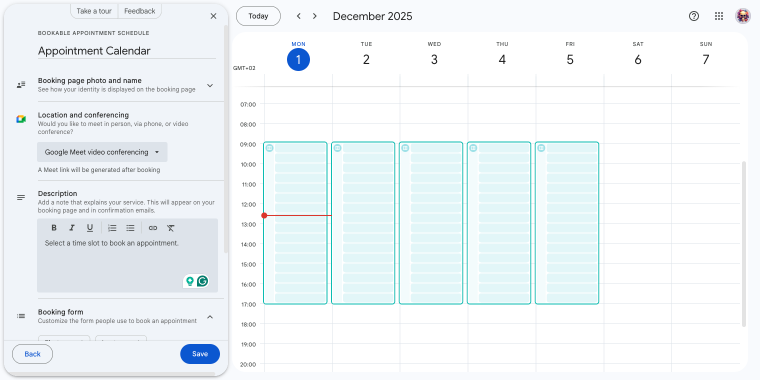The image size is (760, 380).
Task: Click the GMT+02 timezone label
Action: coord(244,68)
